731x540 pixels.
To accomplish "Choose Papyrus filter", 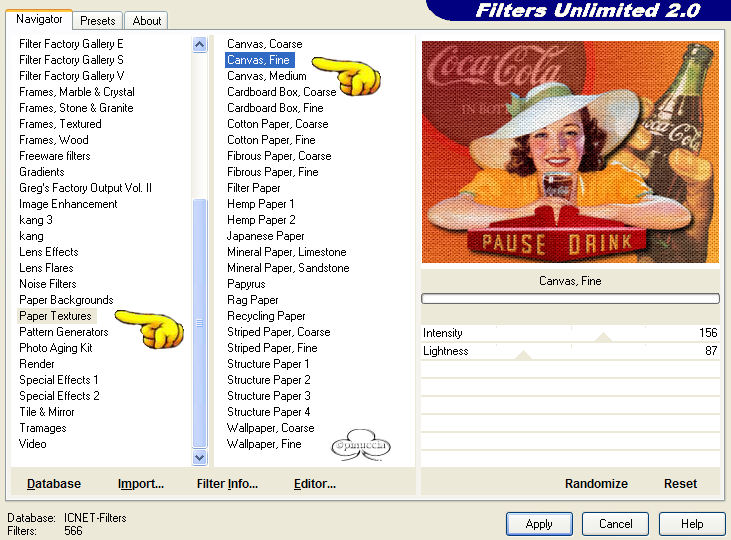I will (x=246, y=284).
